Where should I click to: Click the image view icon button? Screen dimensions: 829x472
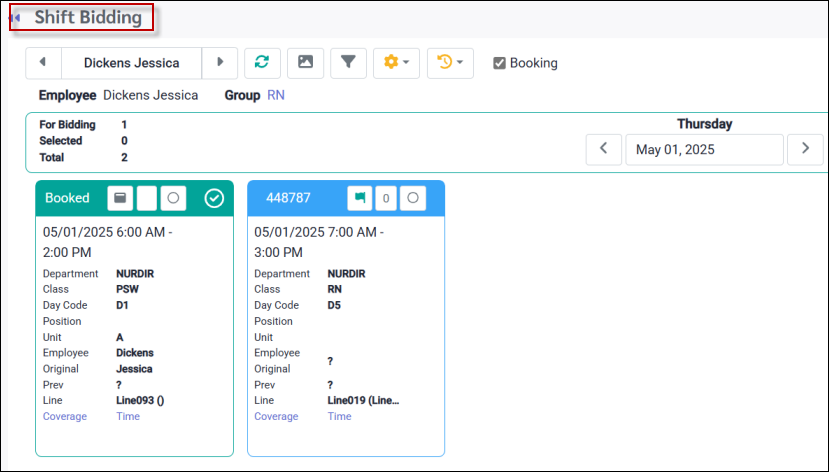[305, 62]
